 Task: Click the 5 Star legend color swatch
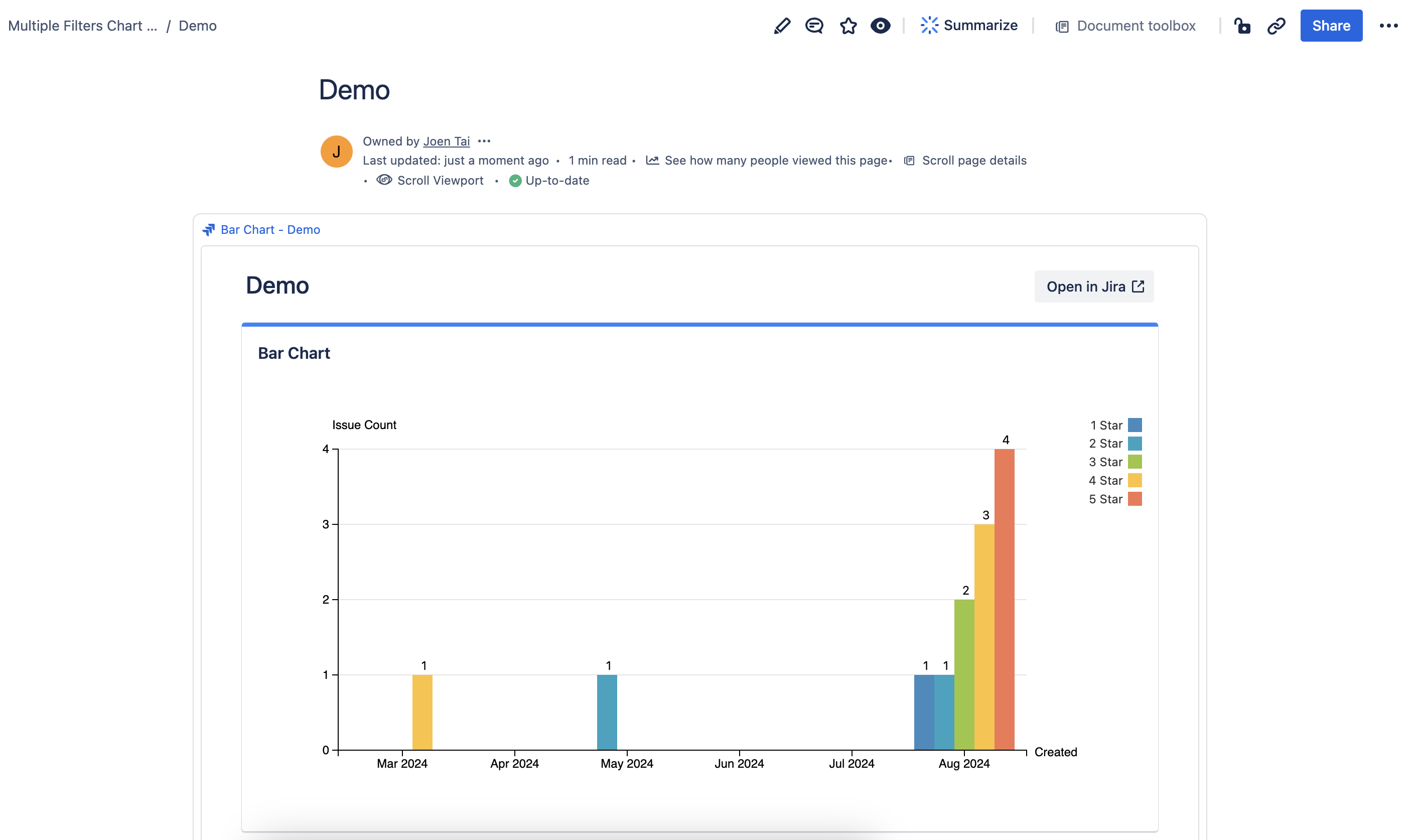coord(1135,499)
